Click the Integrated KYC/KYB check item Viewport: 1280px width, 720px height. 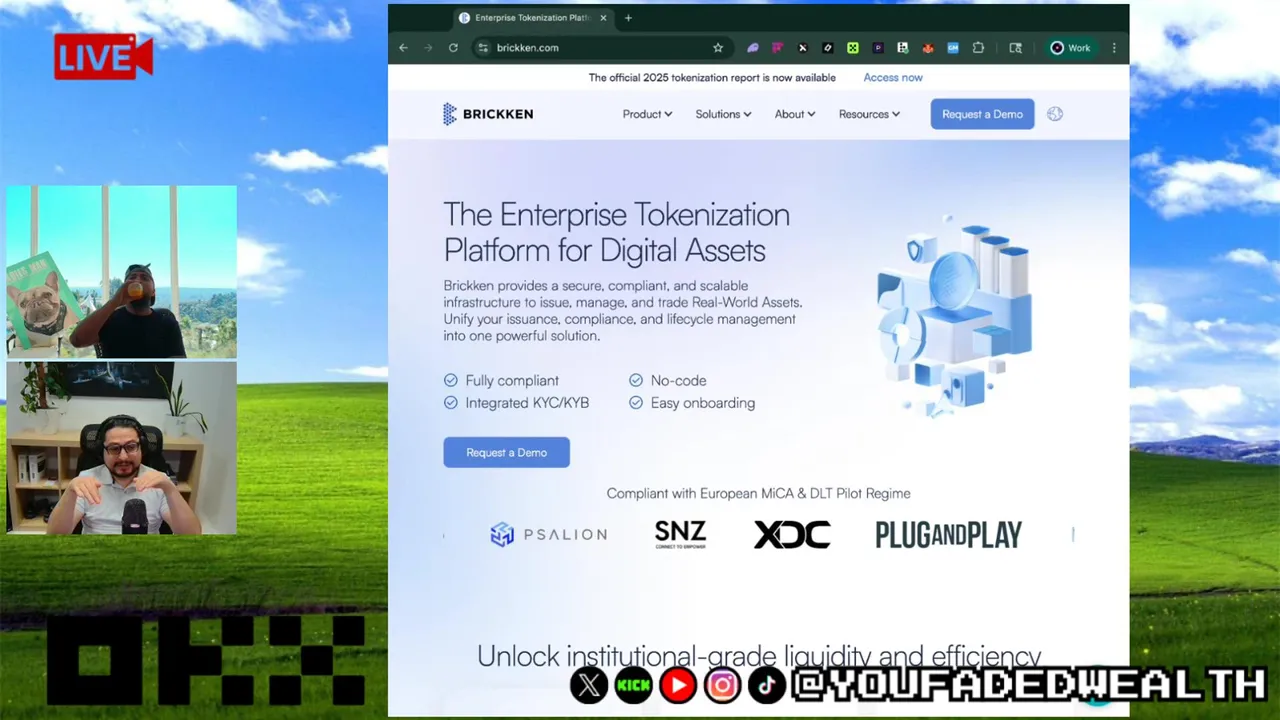click(516, 403)
